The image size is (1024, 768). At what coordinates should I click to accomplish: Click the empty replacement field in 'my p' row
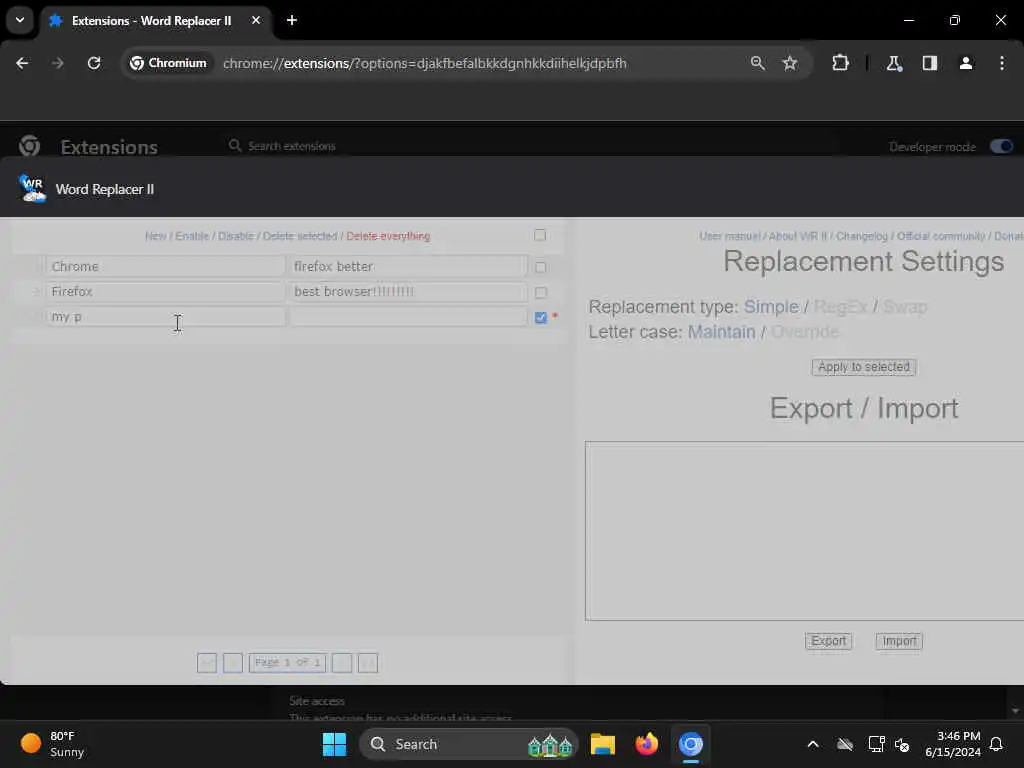point(408,317)
